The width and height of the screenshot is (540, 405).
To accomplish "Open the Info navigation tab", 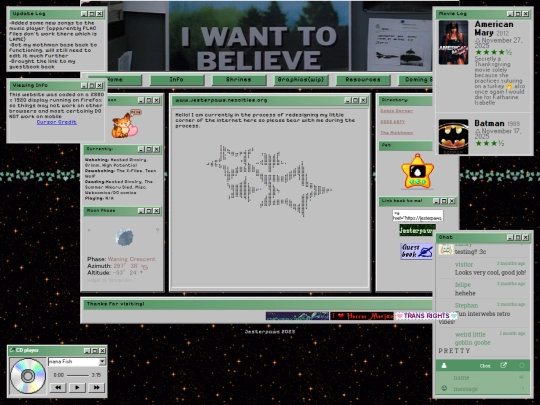I will (x=177, y=80).
